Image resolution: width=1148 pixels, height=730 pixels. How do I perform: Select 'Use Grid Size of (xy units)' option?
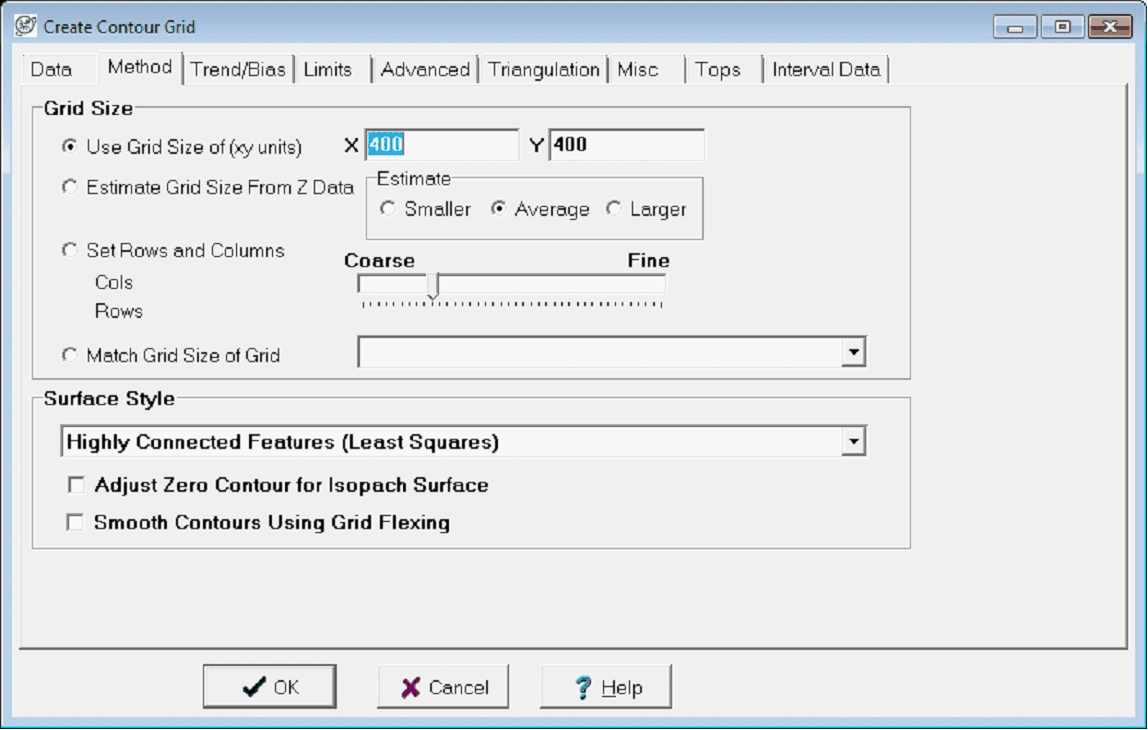click(69, 147)
